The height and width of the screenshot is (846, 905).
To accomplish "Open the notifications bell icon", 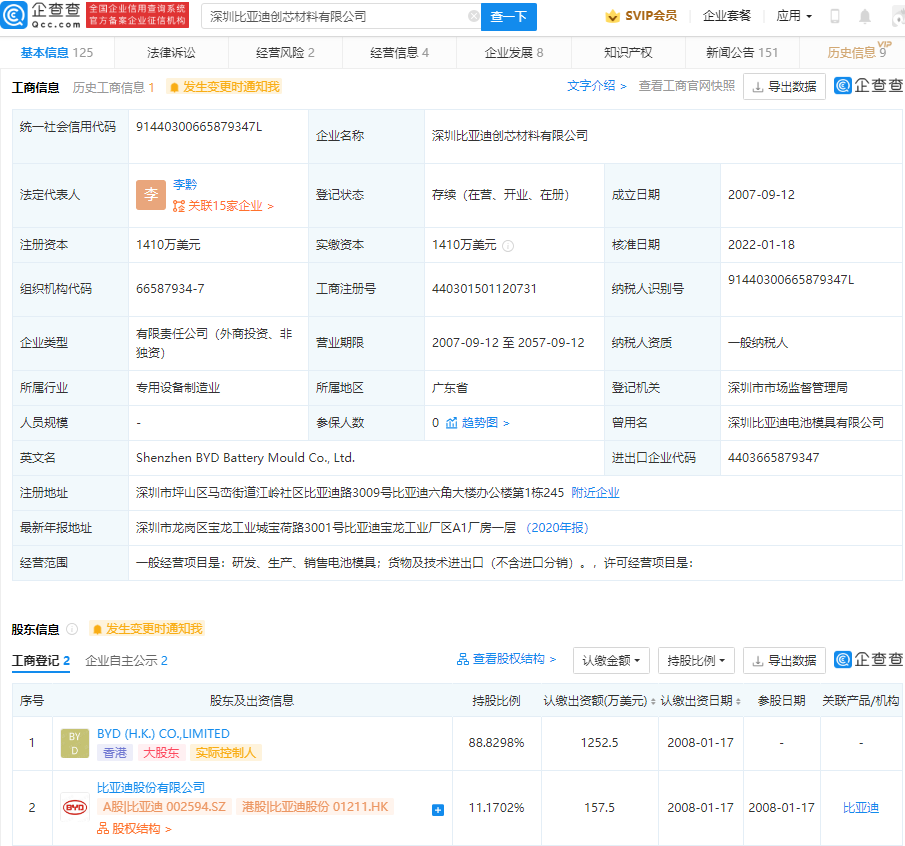I will pyautogui.click(x=865, y=17).
